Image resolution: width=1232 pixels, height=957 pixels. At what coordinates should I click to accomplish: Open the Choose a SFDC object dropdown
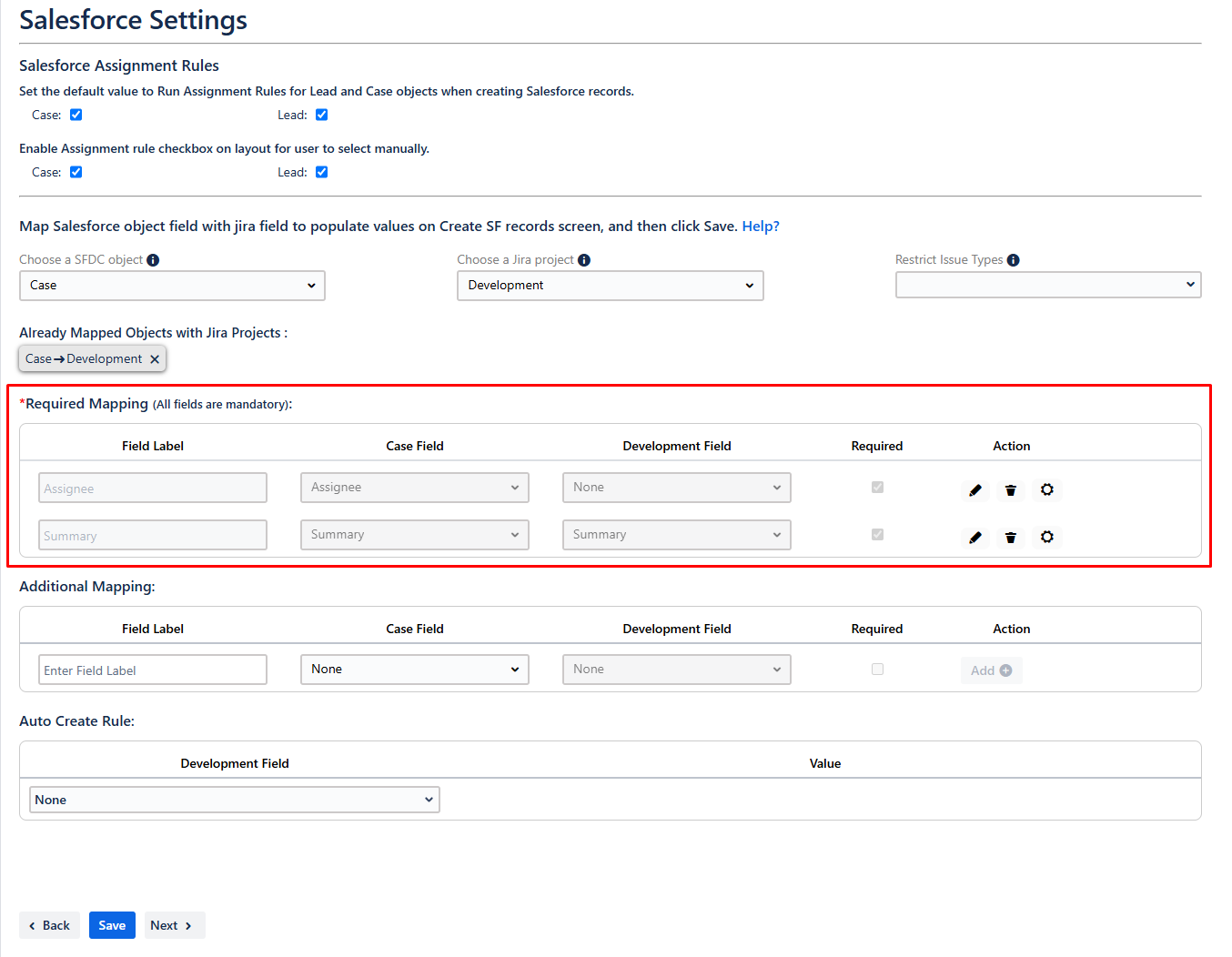click(172, 286)
